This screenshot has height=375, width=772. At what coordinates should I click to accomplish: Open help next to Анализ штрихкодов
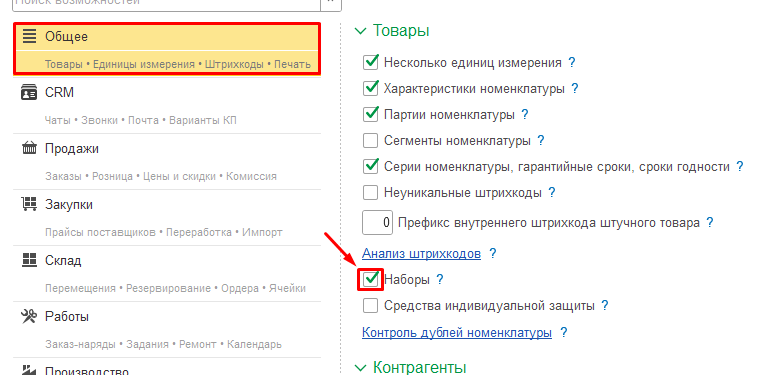492,253
